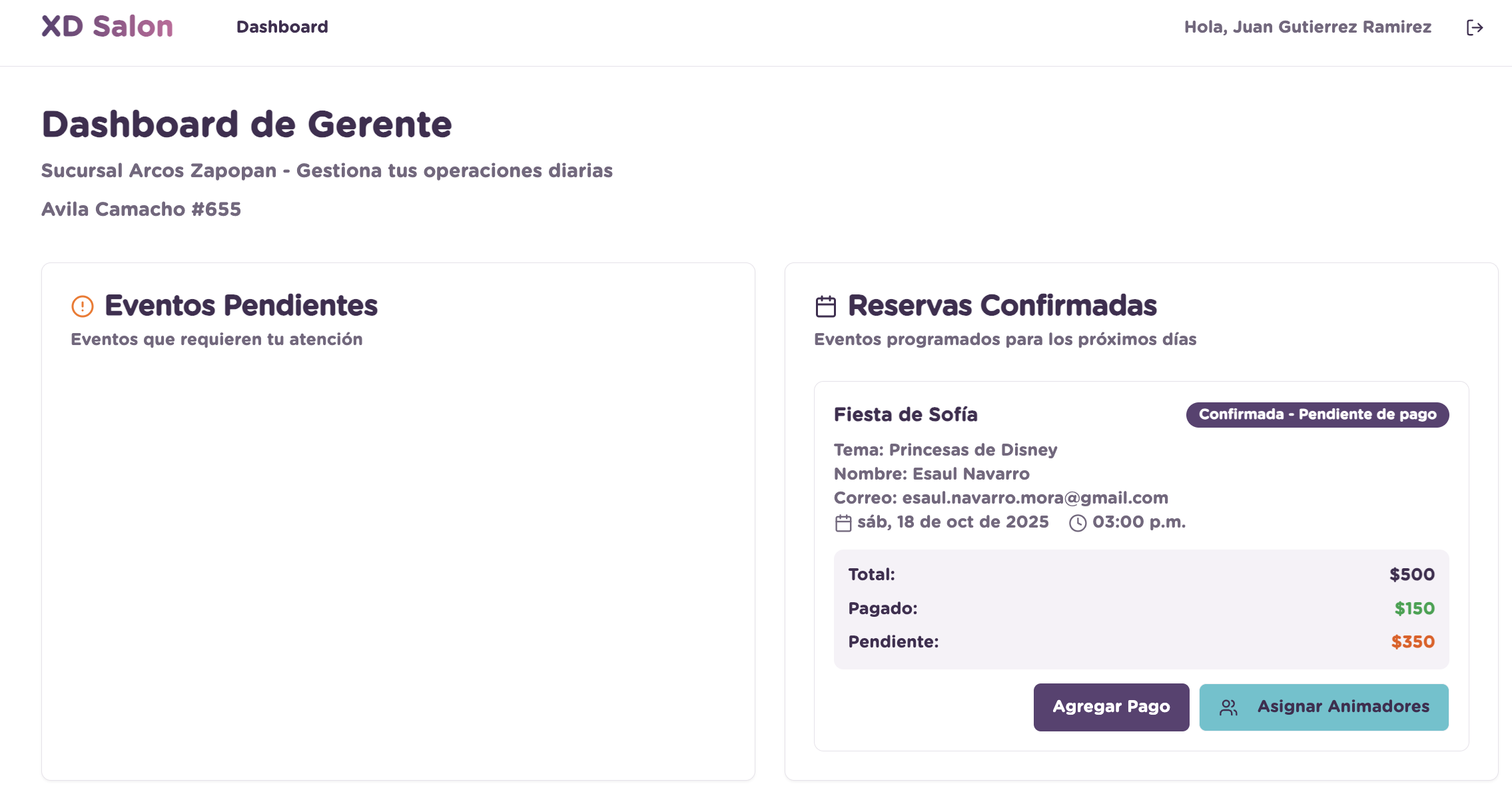Click the Confirmada - Pendiente de pago status badge

click(1317, 414)
